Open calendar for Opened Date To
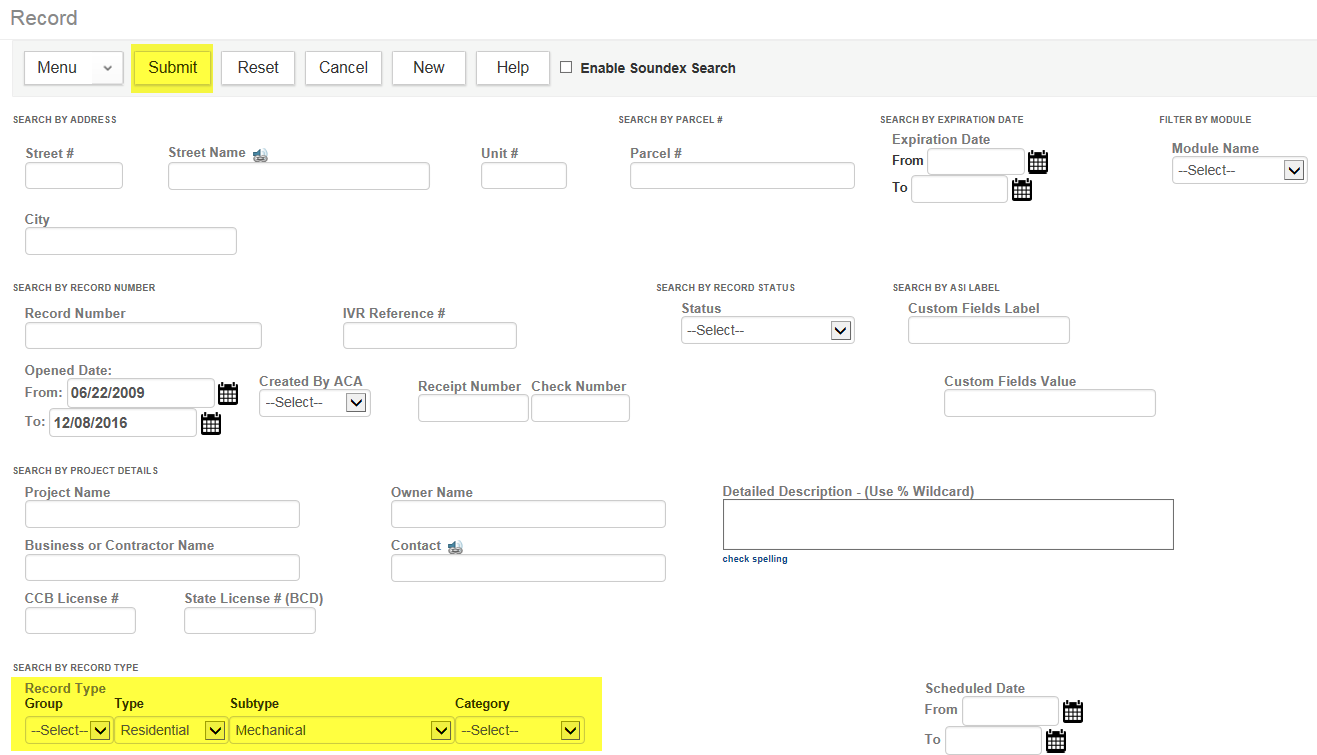The height and width of the screenshot is (755, 1317). tap(211, 424)
